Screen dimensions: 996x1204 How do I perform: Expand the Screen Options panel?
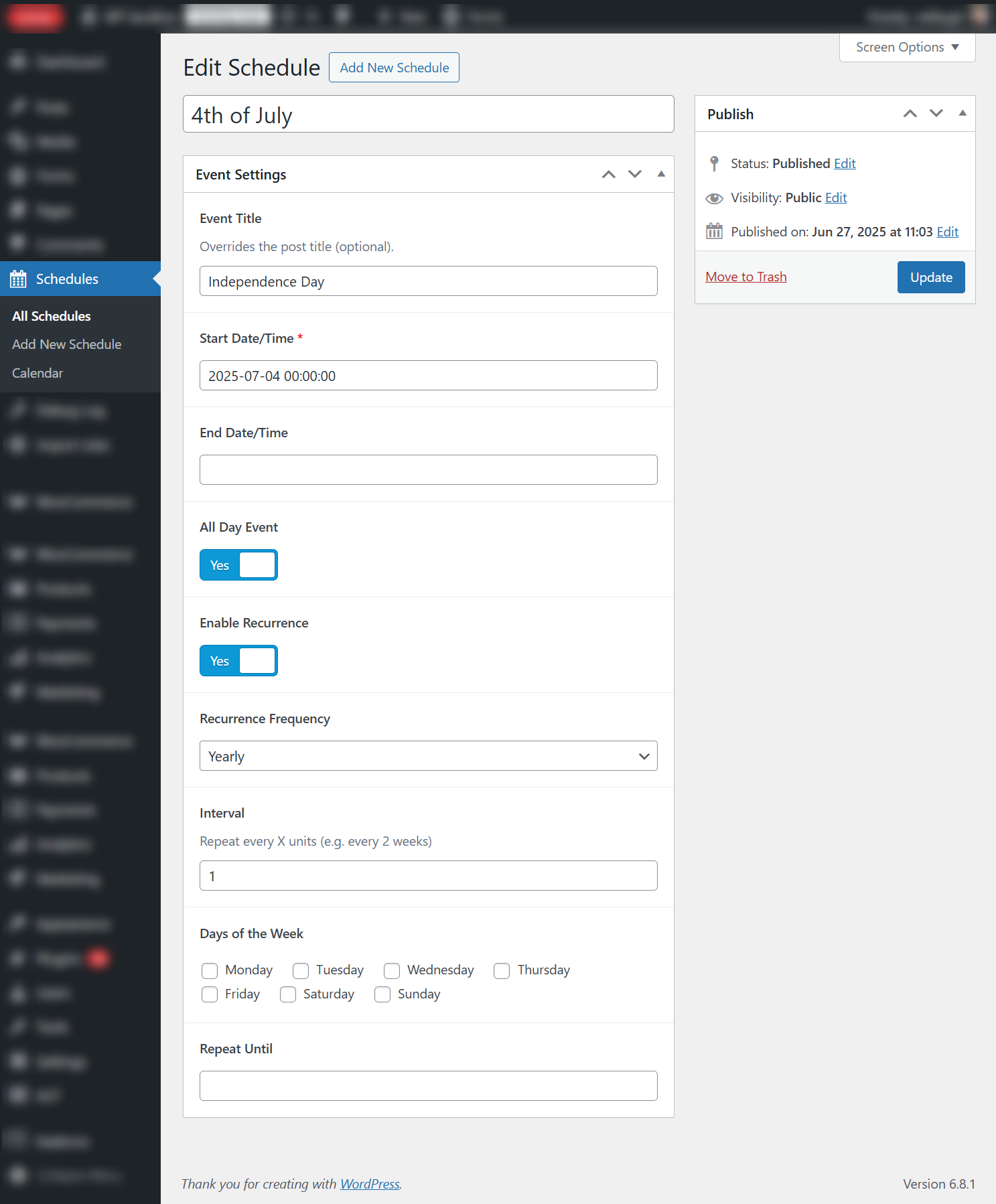(x=907, y=47)
